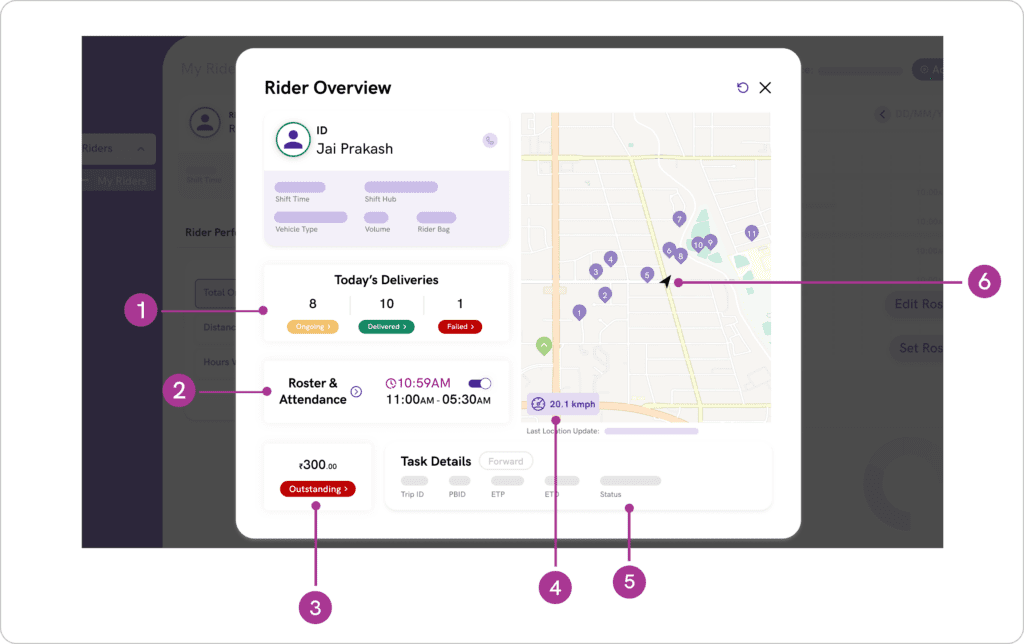Click the Edit Roster background button

(914, 304)
